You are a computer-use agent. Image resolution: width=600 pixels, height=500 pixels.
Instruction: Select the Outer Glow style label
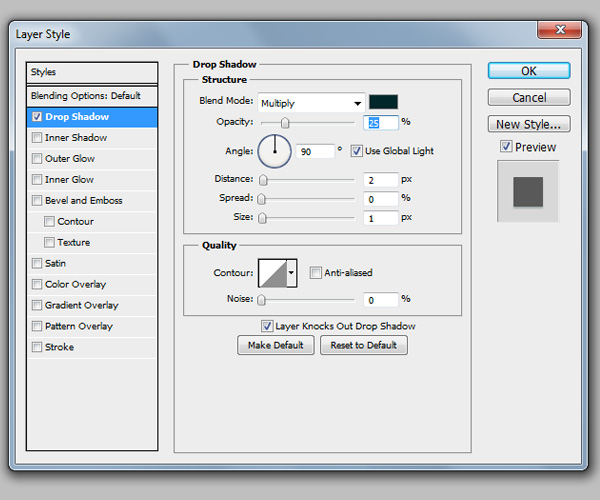[x=70, y=158]
